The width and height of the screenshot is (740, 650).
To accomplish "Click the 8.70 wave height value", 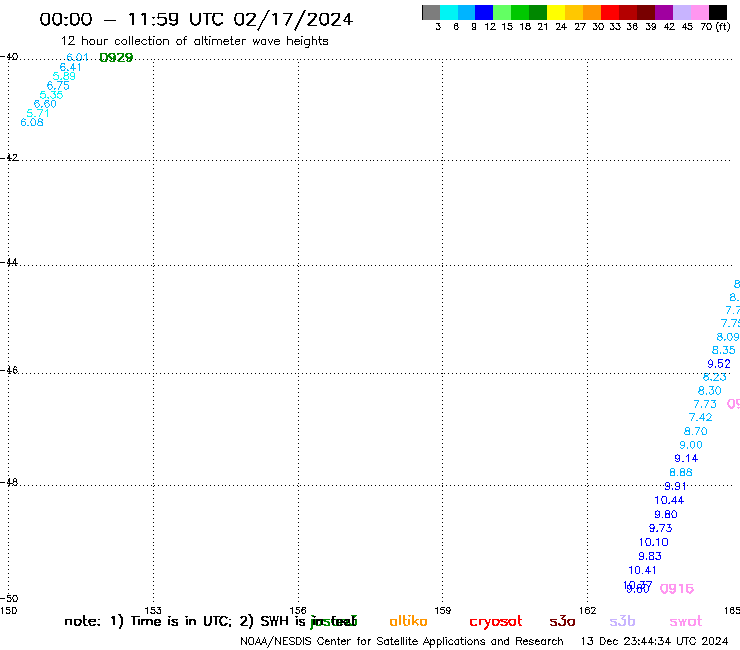I will (696, 431).
